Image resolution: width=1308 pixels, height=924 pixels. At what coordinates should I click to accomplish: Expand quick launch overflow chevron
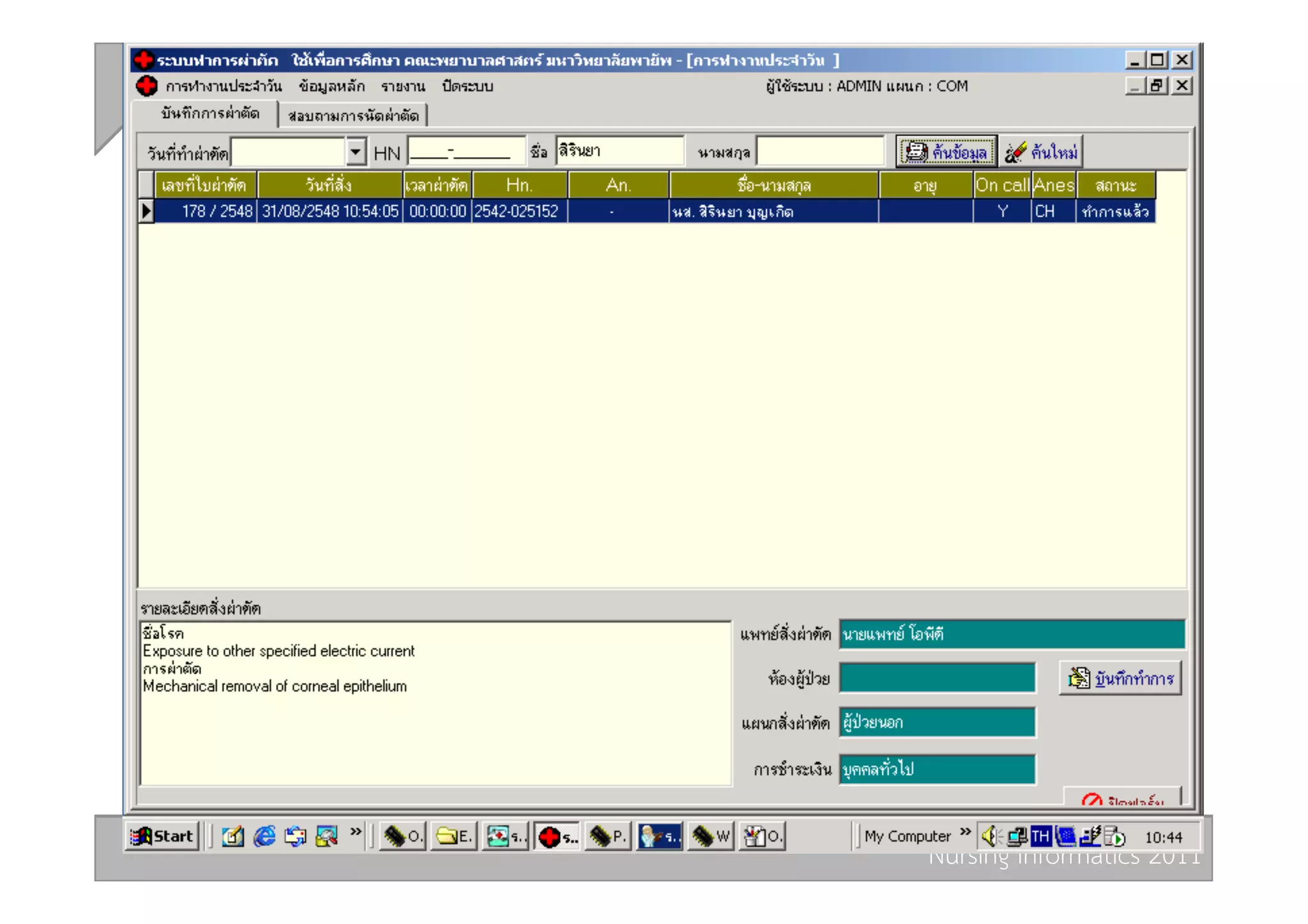click(356, 831)
